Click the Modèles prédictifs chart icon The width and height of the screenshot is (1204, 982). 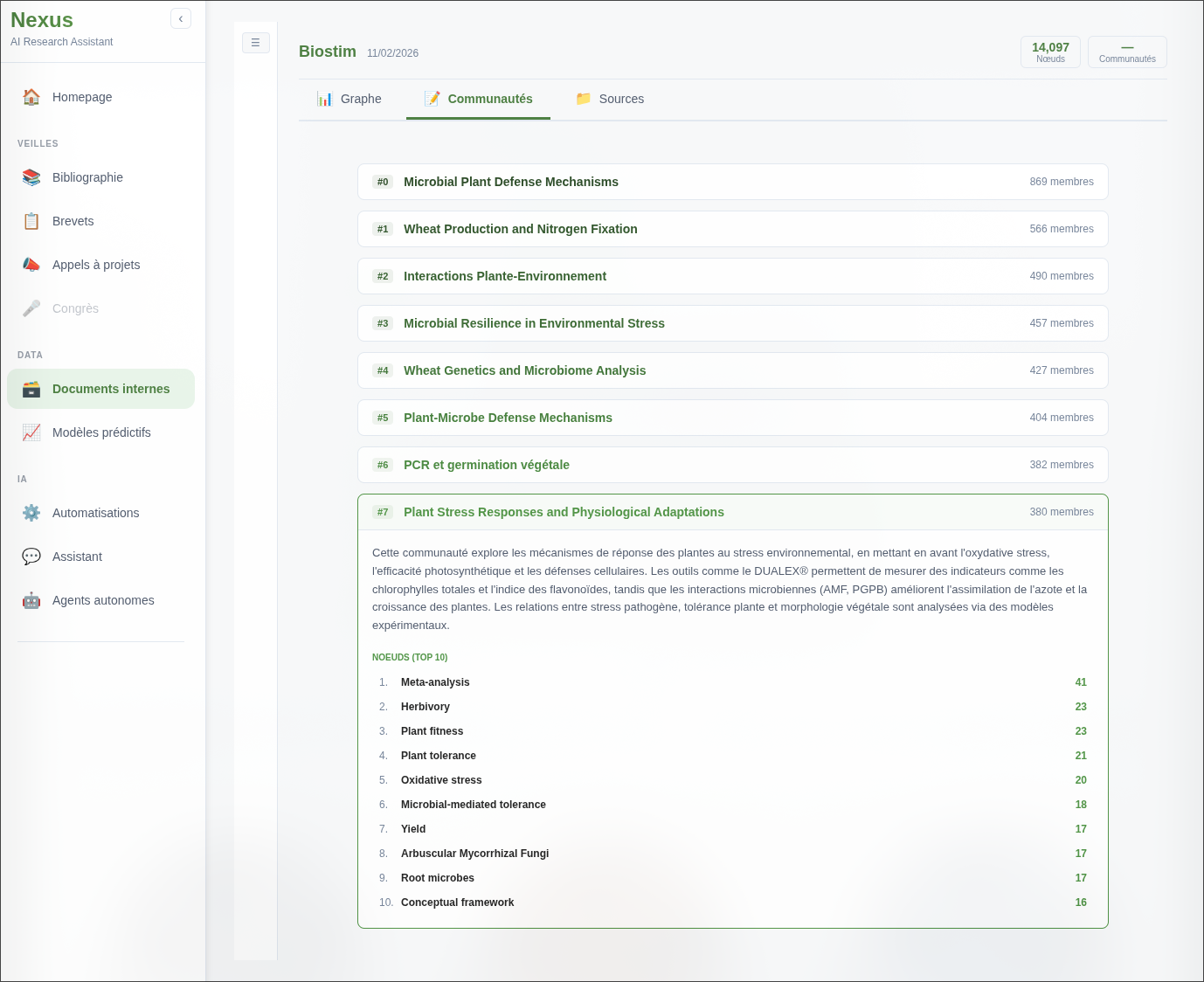[x=31, y=432]
